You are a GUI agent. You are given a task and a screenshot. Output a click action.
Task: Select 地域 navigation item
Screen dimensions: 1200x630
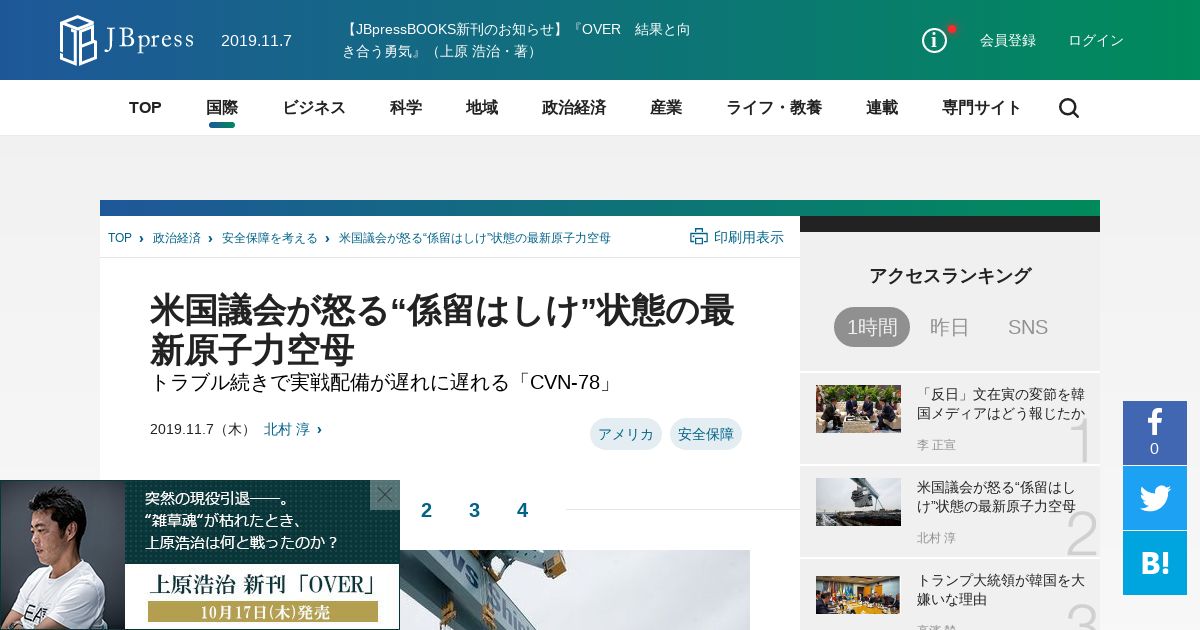(482, 108)
